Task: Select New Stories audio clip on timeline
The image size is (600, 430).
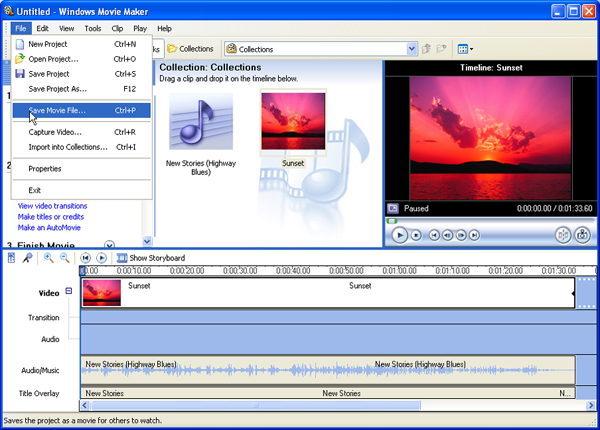Action: pos(328,370)
